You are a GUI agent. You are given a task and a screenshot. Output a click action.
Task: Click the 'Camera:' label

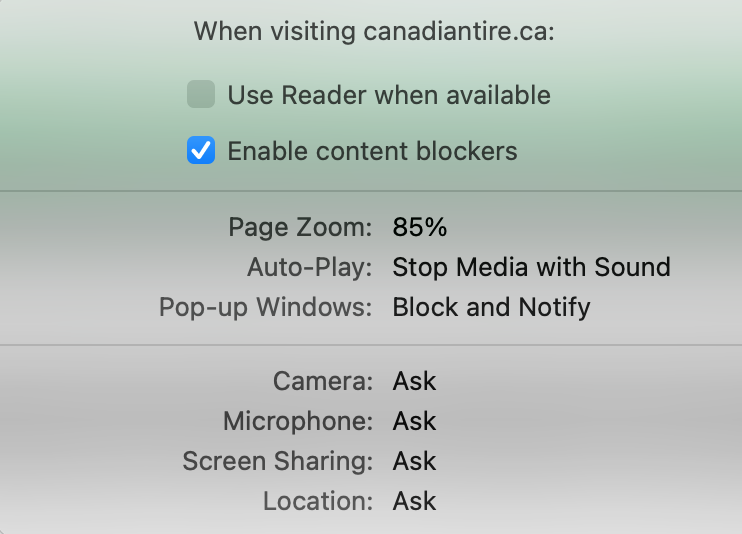tap(322, 381)
